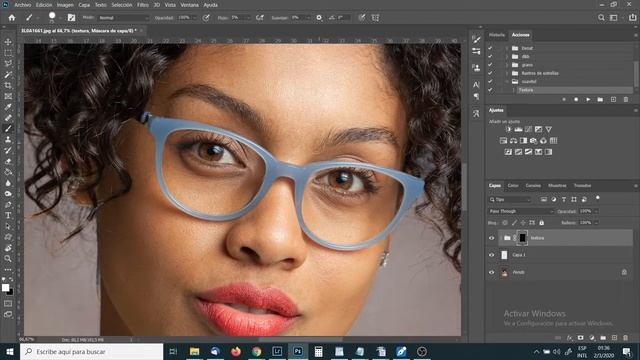The width and height of the screenshot is (640, 360).
Task: Begin recording an action
Action: (x=576, y=100)
